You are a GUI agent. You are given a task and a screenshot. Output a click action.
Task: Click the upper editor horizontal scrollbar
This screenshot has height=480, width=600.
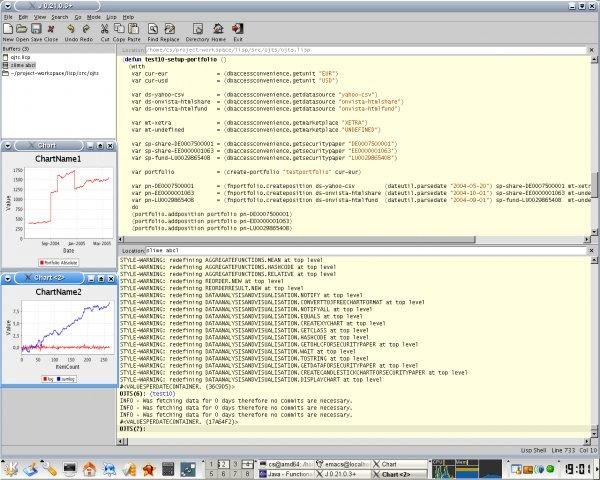click(x=299, y=240)
